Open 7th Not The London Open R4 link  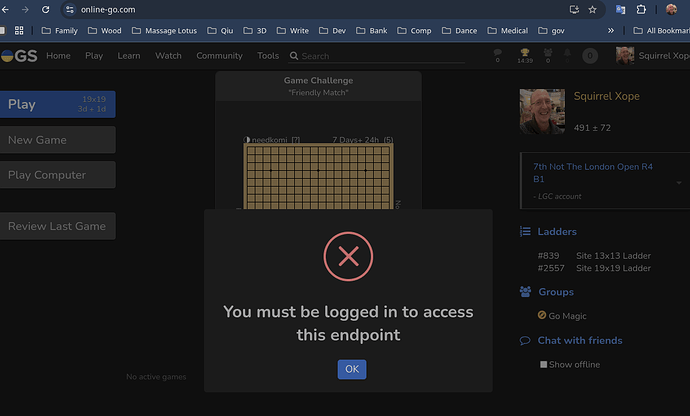593,173
